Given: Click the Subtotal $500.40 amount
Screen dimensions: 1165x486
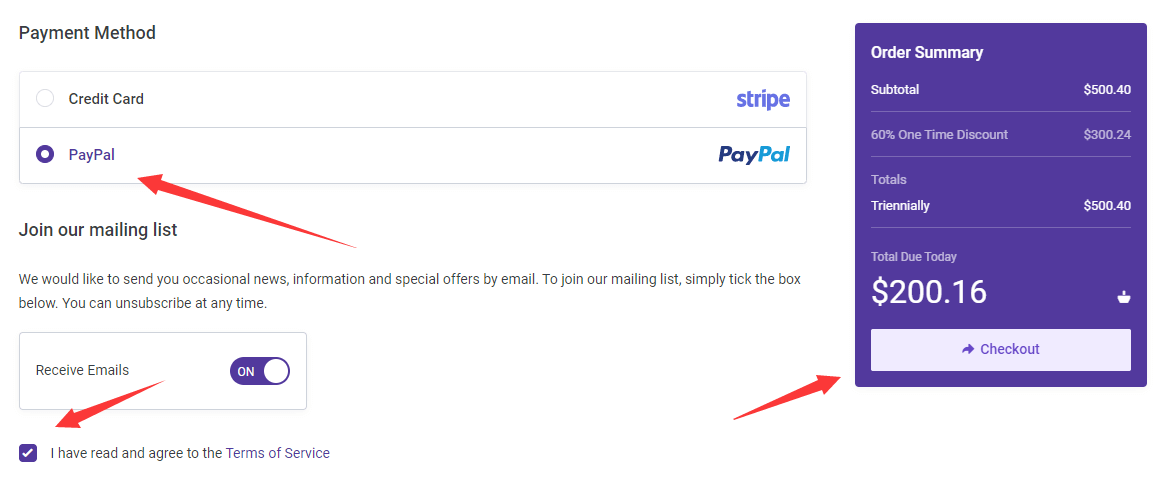Looking at the screenshot, I should click(x=1107, y=90).
